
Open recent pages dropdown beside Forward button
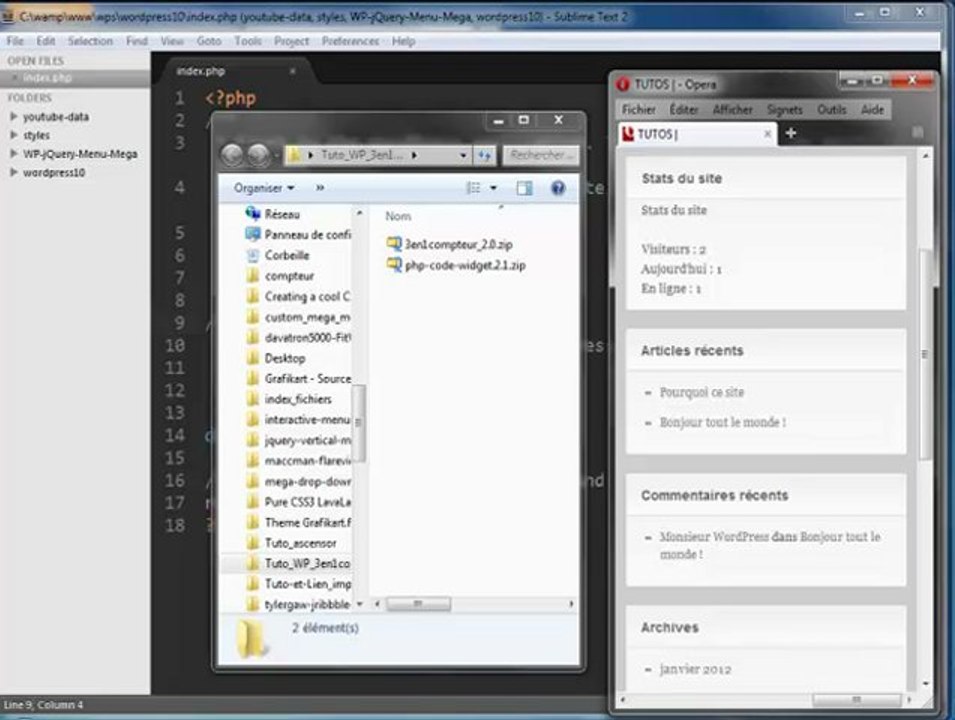(277, 156)
